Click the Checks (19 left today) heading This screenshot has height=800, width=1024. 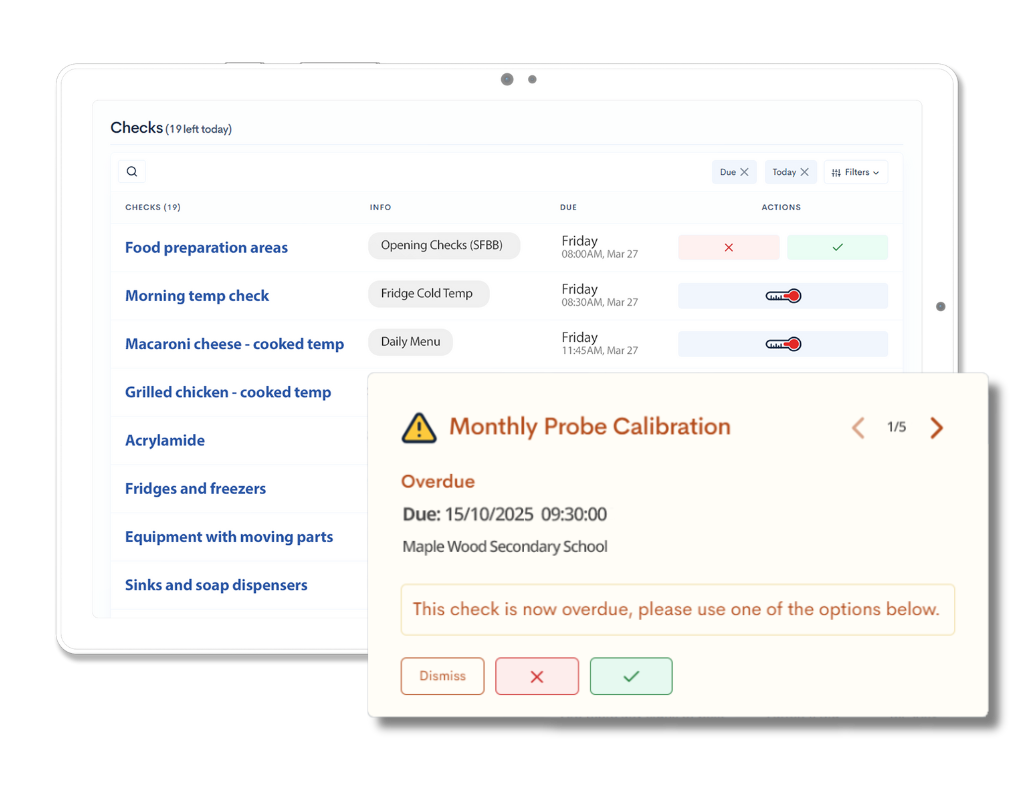point(171,128)
